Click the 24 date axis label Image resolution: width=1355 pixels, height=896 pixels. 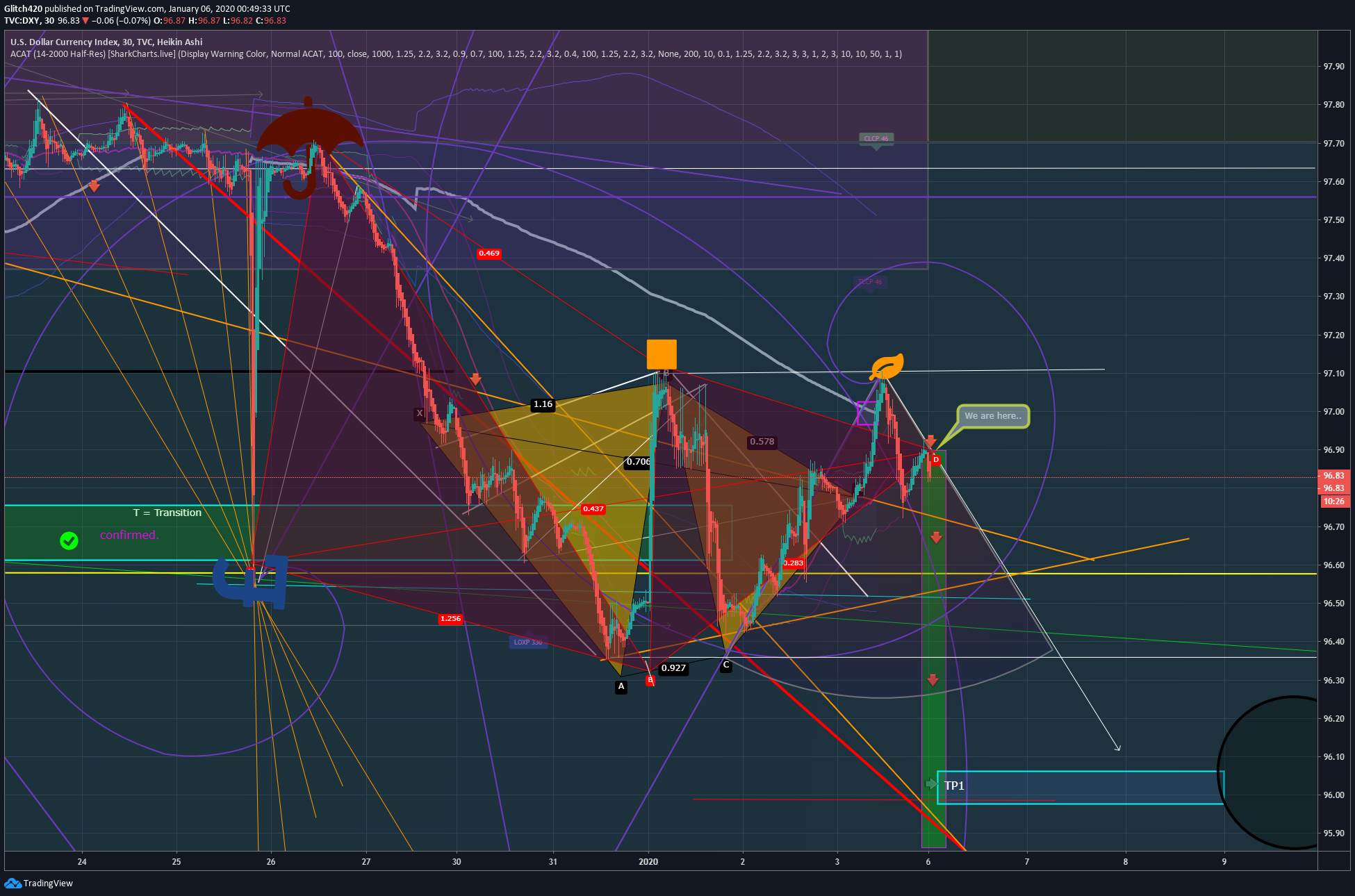coord(82,862)
